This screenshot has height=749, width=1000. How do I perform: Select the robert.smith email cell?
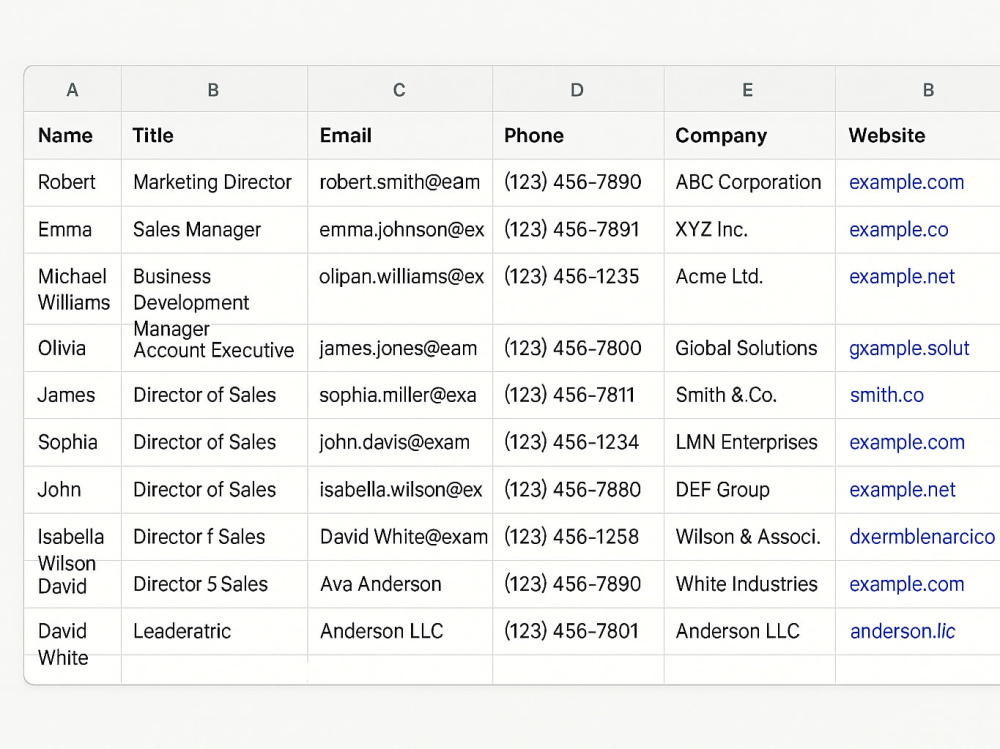pos(399,182)
